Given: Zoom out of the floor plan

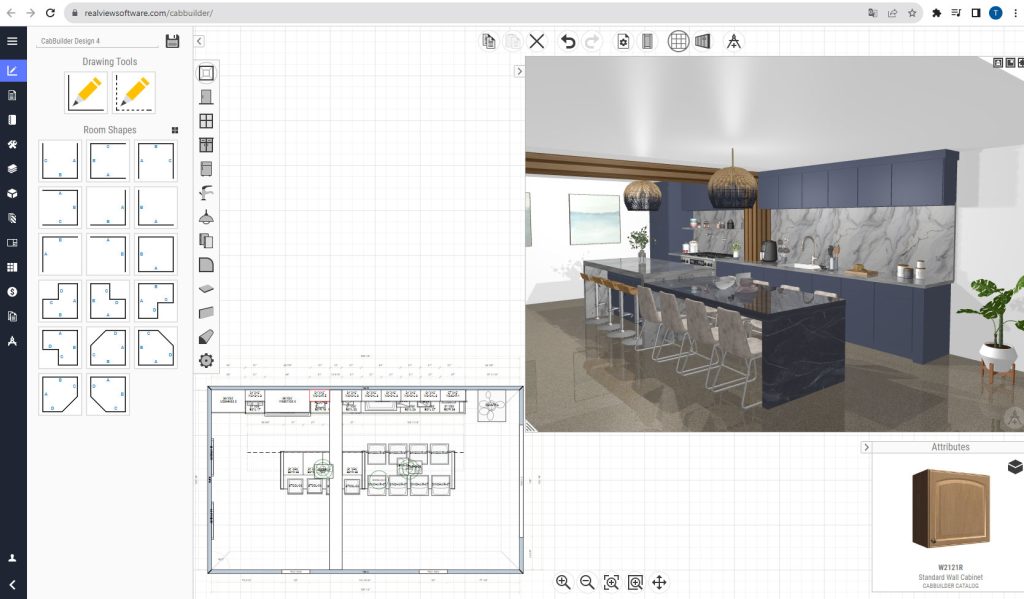Looking at the screenshot, I should pyautogui.click(x=587, y=582).
